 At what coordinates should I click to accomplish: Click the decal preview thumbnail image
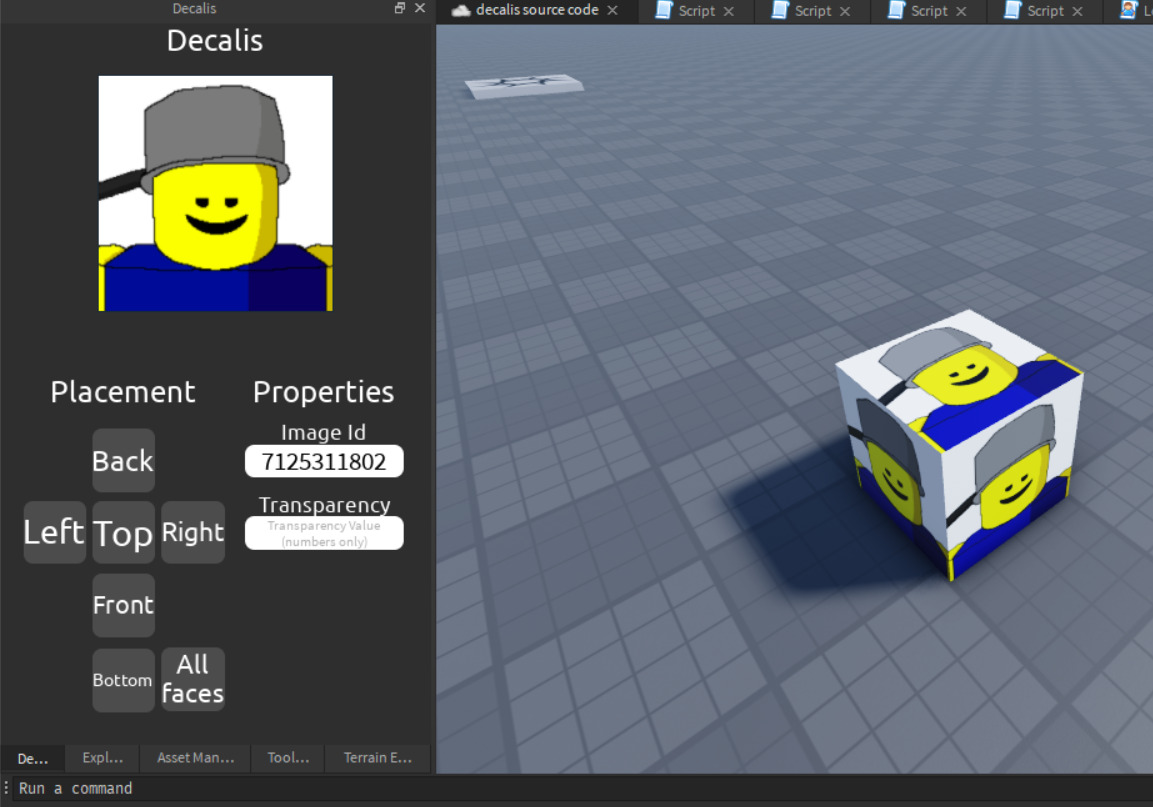214,193
